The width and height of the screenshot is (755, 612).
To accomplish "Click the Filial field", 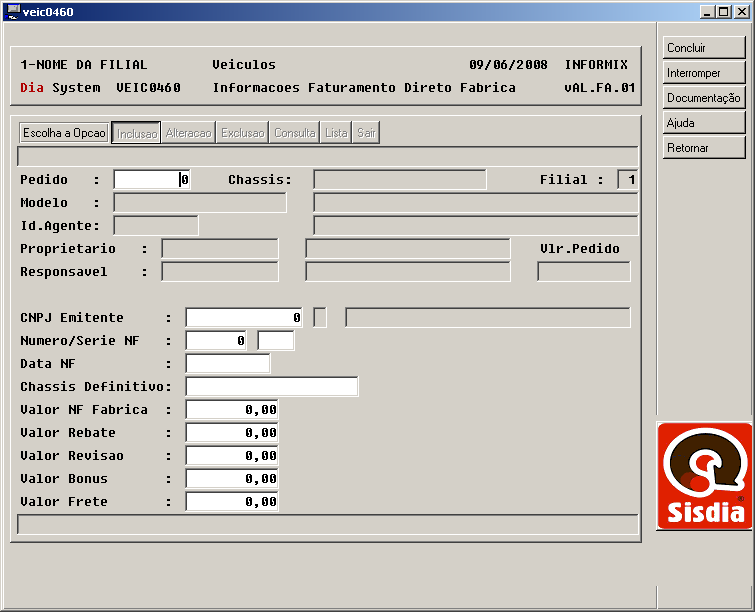I will (x=628, y=180).
